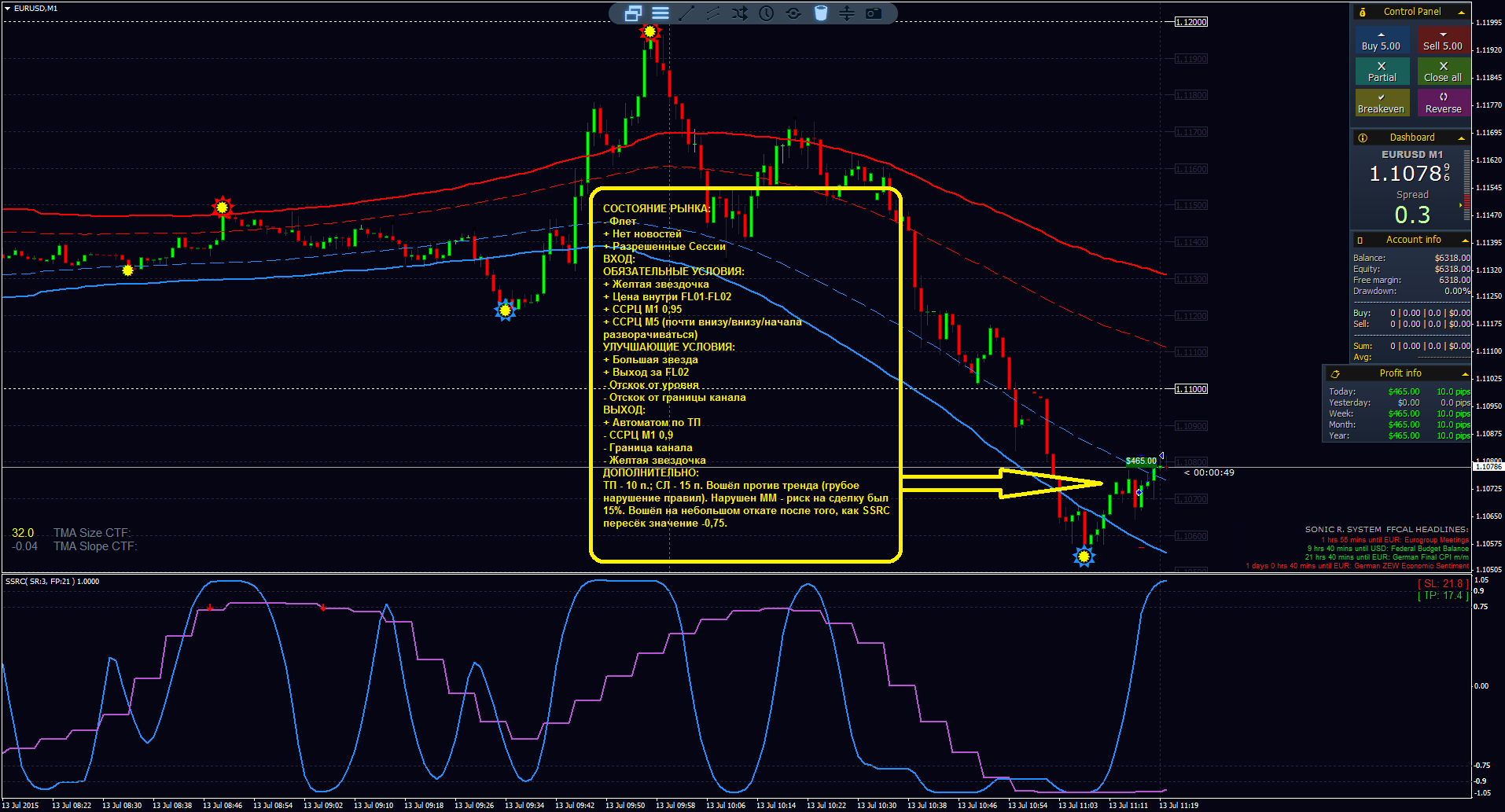The height and width of the screenshot is (812, 1505).
Task: Click the chart shift triangle near price line
Action: 1161,456
